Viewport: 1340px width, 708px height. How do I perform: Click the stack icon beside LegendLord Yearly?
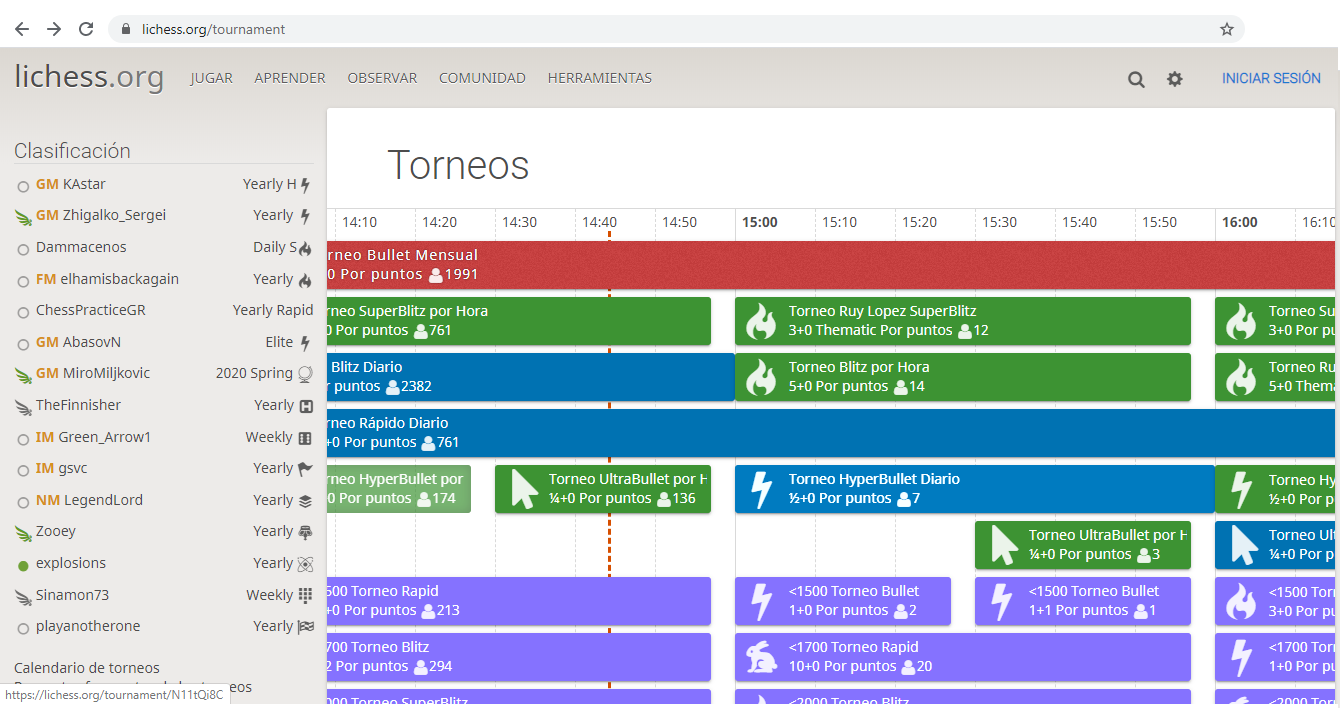tap(305, 501)
